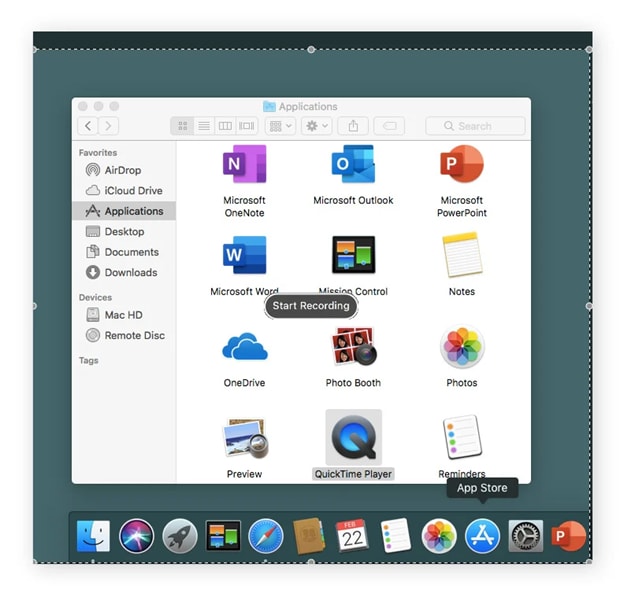Select Desktop in the sidebar
The width and height of the screenshot is (624, 601).
point(124,232)
